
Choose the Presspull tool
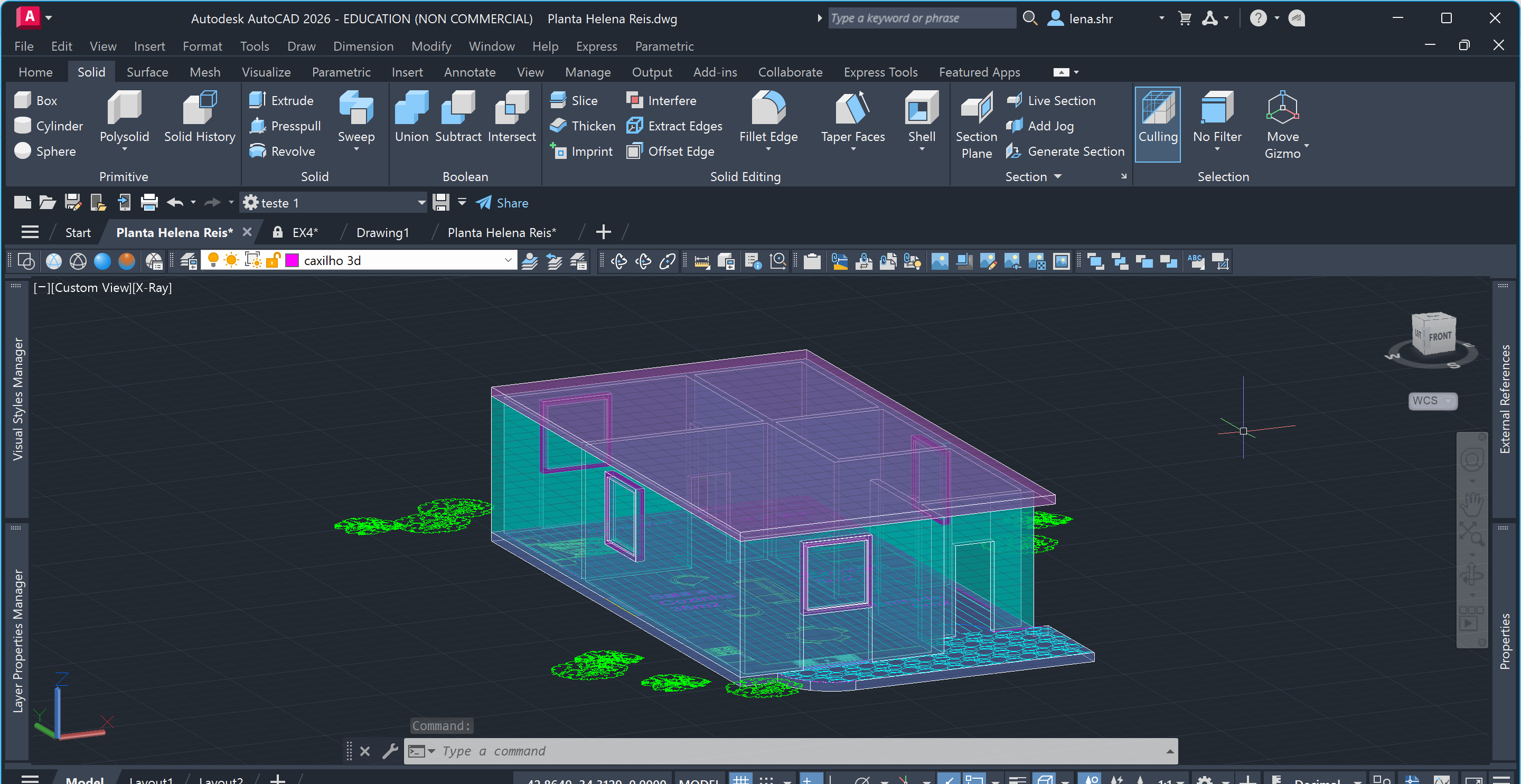point(285,126)
